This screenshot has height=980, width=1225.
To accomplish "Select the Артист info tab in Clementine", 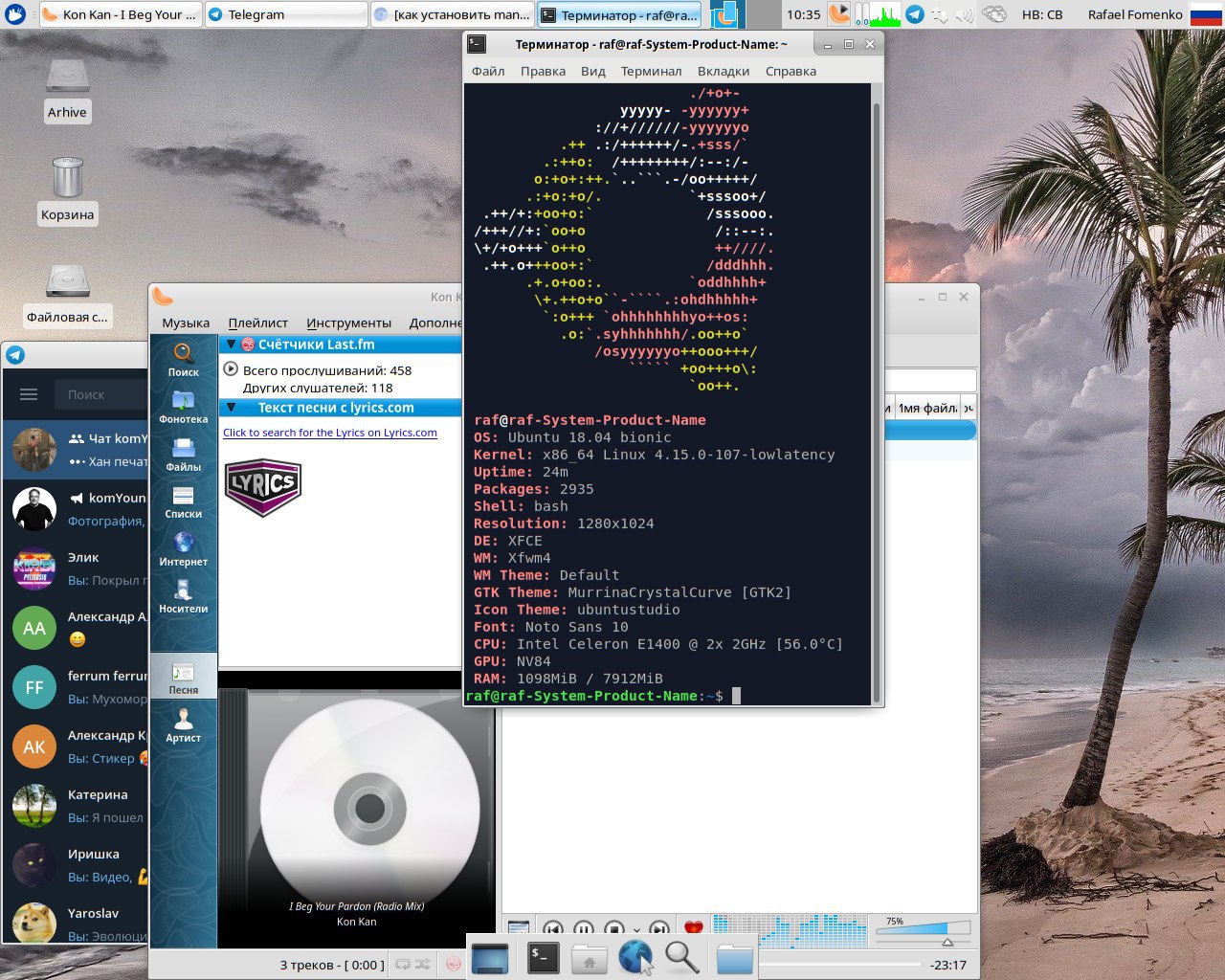I will [x=183, y=724].
